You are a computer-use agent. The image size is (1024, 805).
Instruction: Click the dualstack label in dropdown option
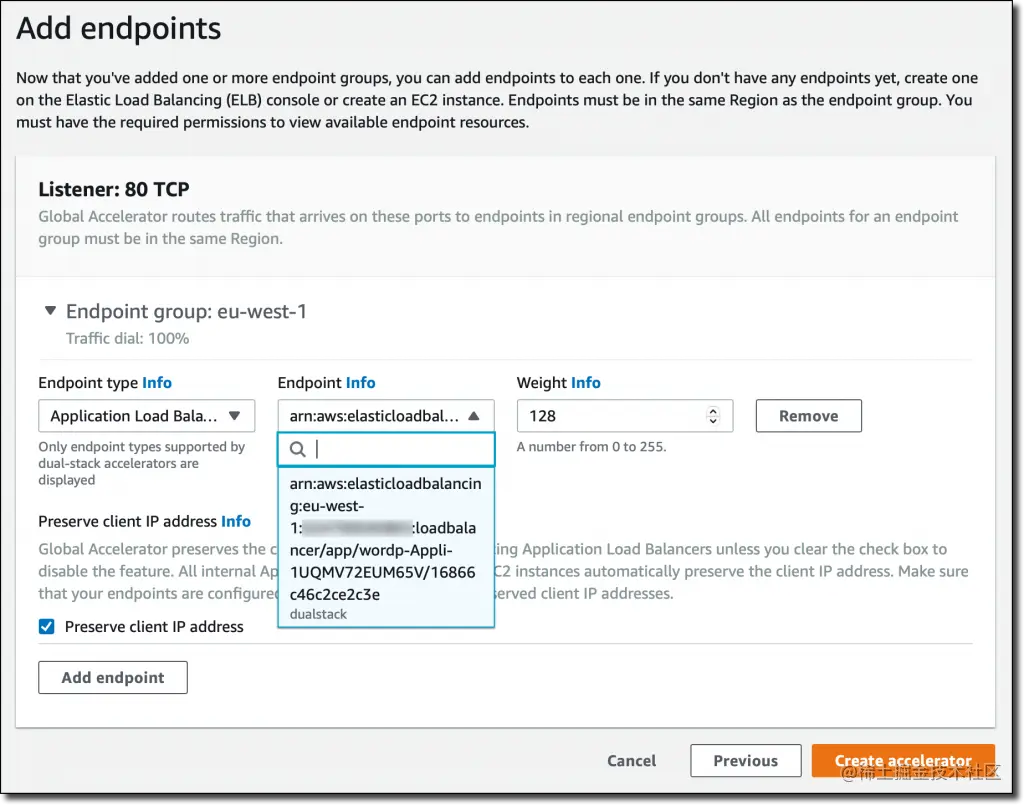318,614
